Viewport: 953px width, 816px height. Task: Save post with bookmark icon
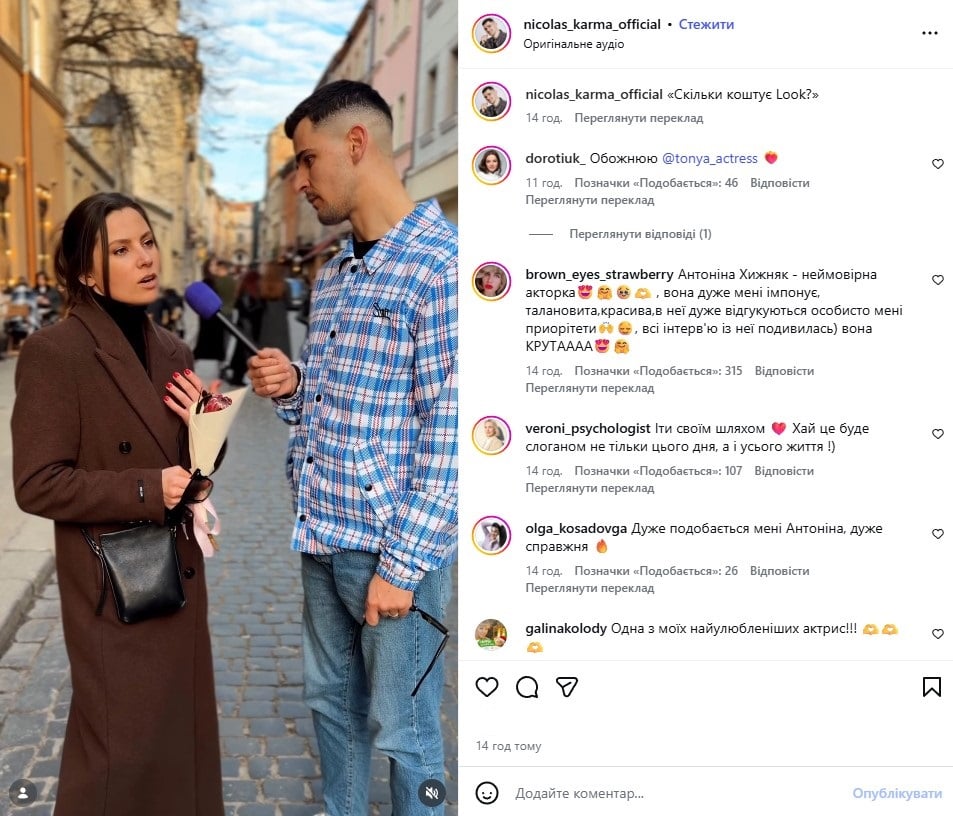(x=931, y=687)
